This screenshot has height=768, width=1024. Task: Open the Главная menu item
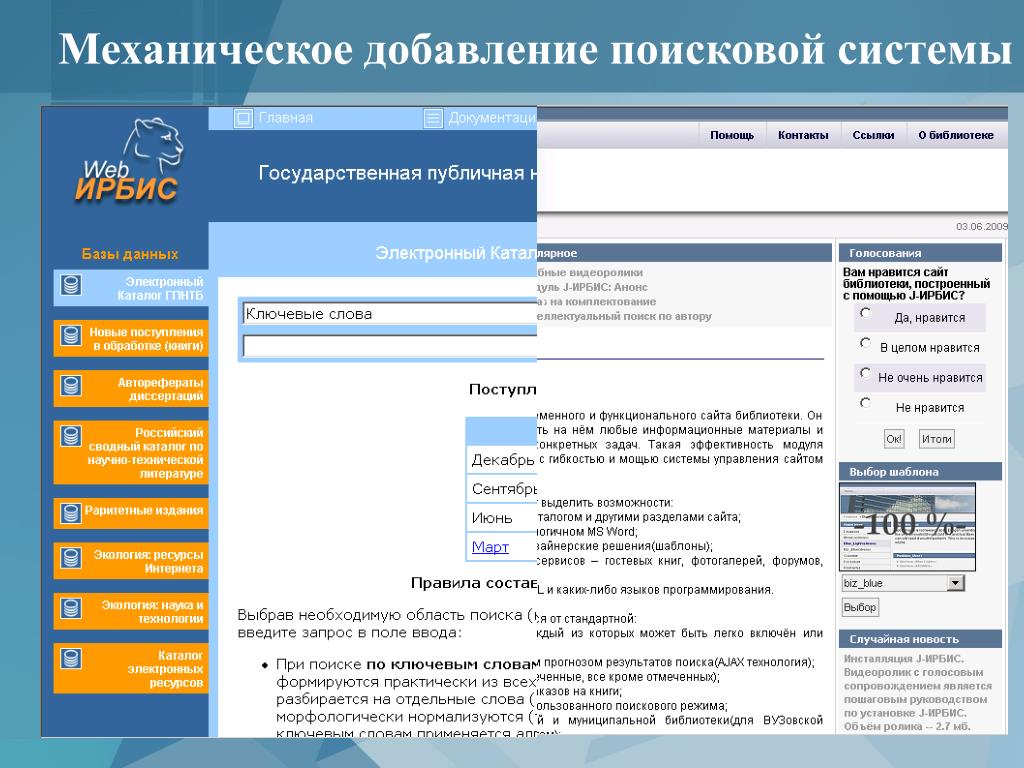click(x=285, y=118)
